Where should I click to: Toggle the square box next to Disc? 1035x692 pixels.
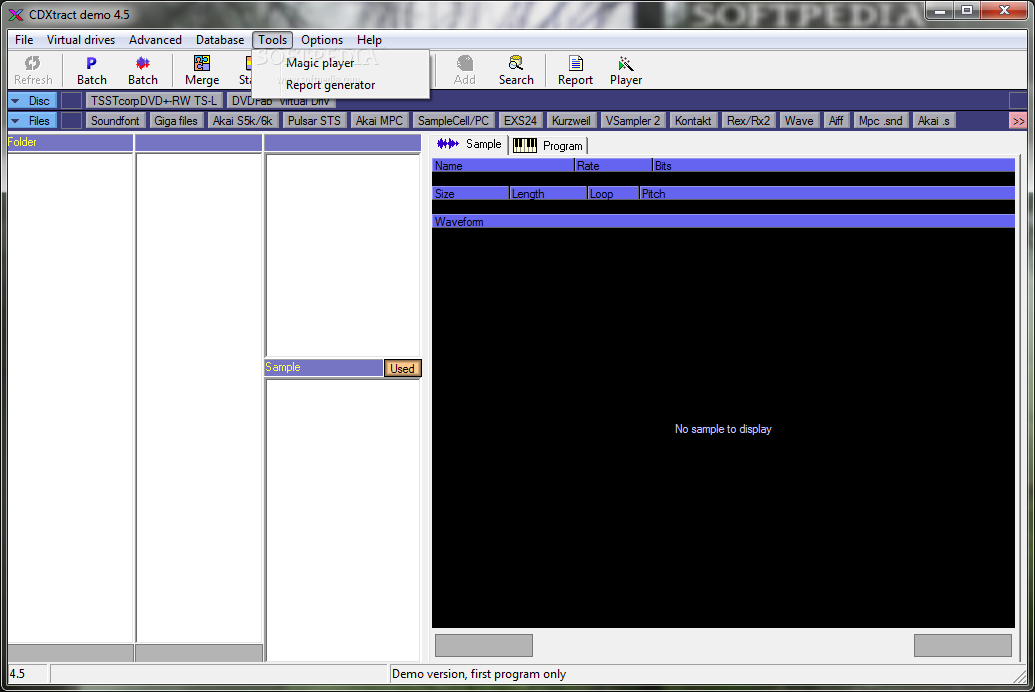tap(71, 101)
